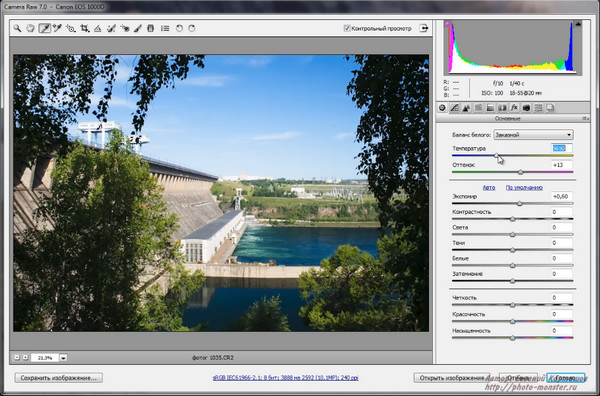600x396 pixels.
Task: Click the Температура value field
Action: point(562,148)
